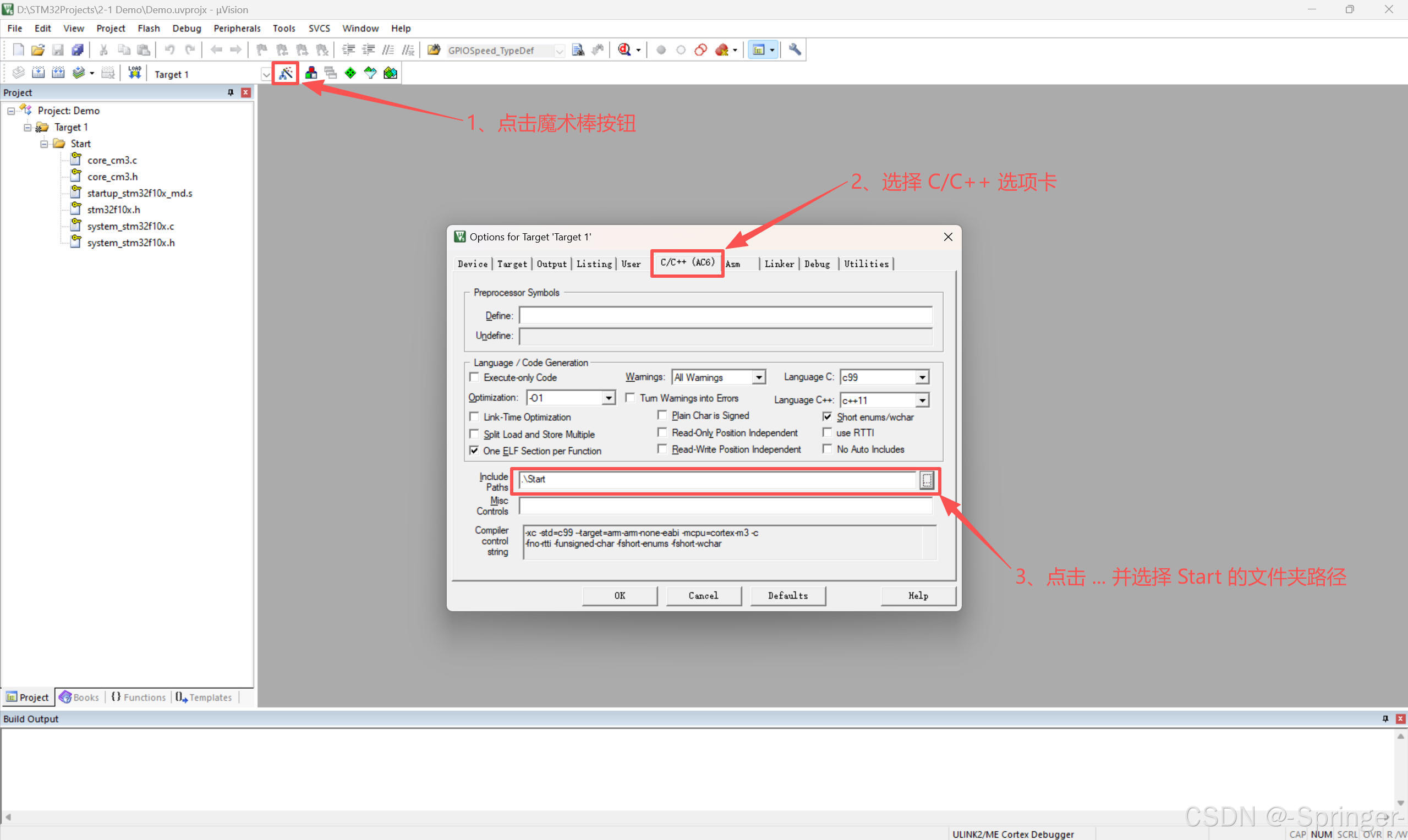Open the Peripherals menu

click(x=237, y=28)
